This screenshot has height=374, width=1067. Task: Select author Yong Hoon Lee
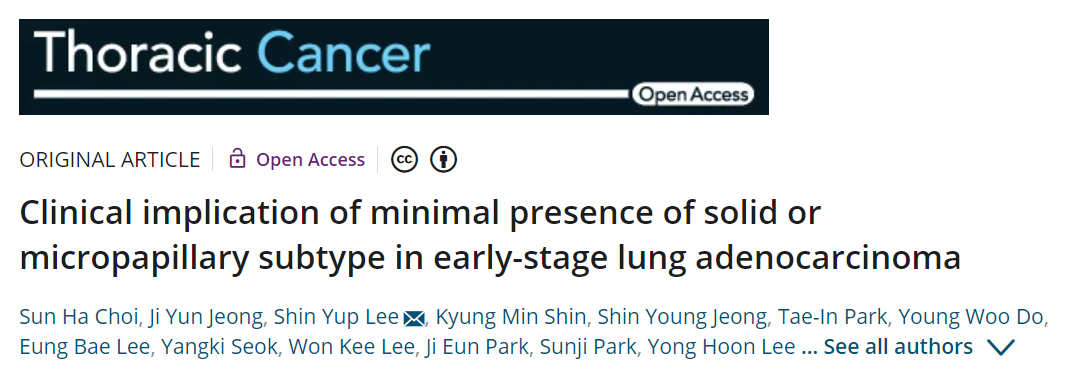[721, 347]
